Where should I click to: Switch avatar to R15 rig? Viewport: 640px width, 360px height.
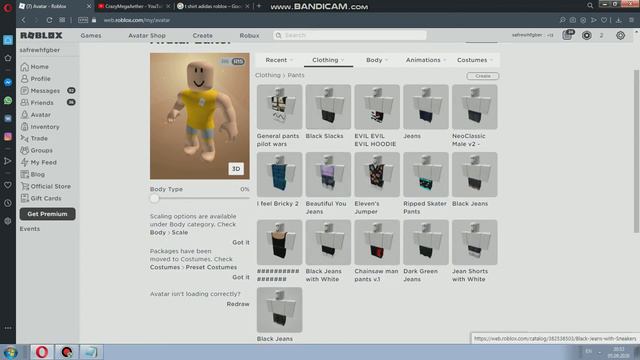(238, 61)
